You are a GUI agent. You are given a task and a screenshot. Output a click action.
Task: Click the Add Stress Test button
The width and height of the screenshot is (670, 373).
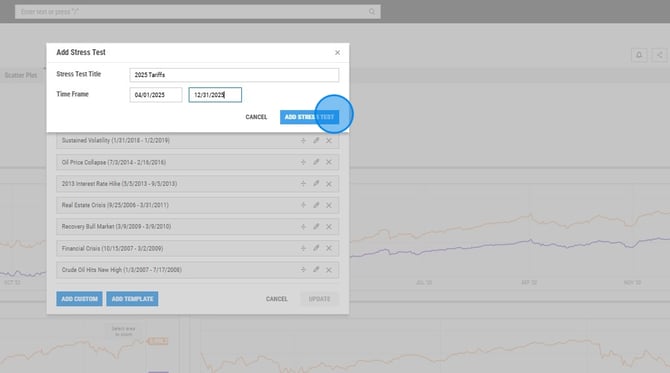(x=309, y=117)
